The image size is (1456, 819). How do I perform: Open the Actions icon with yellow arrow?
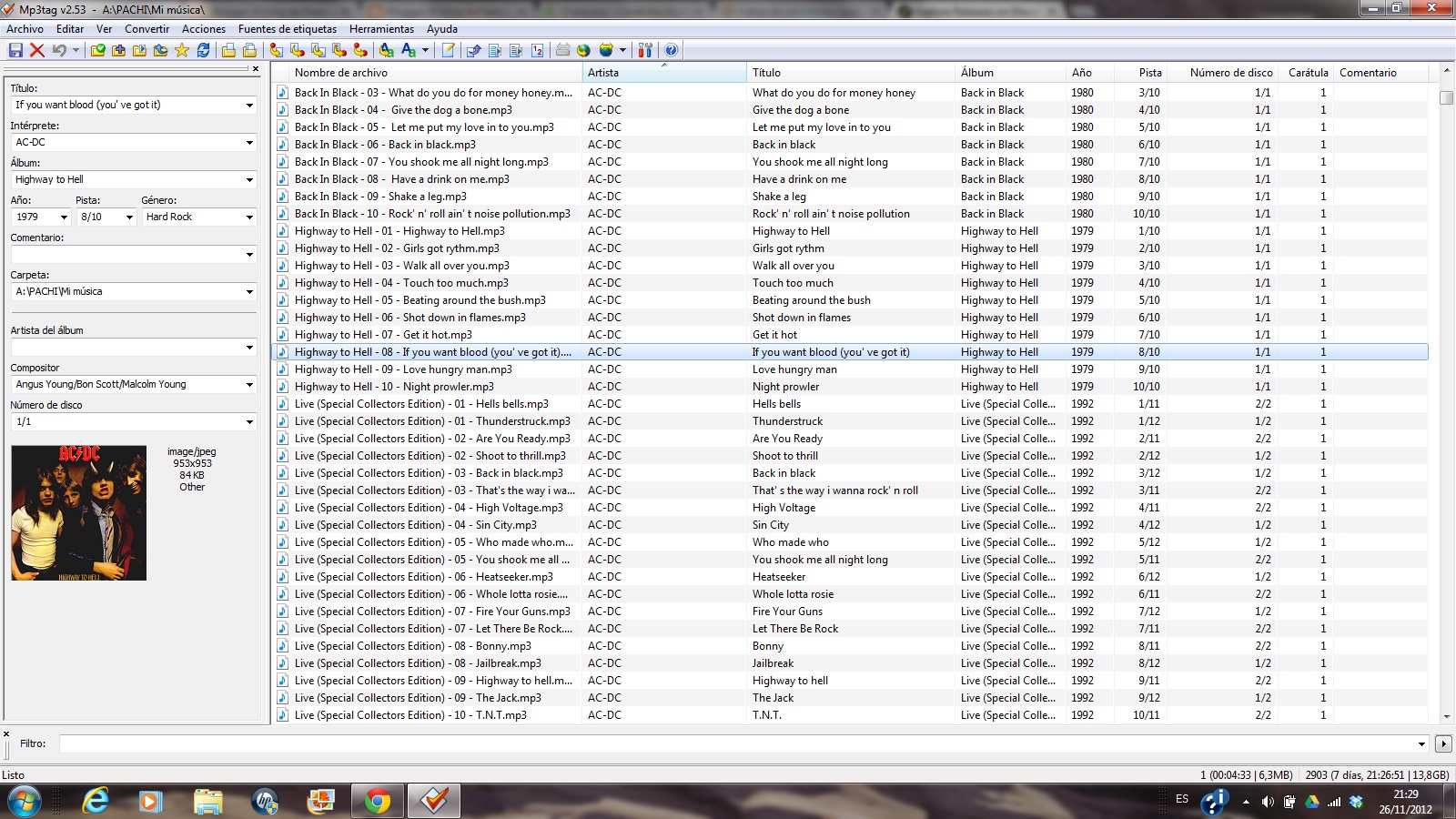tap(387, 50)
